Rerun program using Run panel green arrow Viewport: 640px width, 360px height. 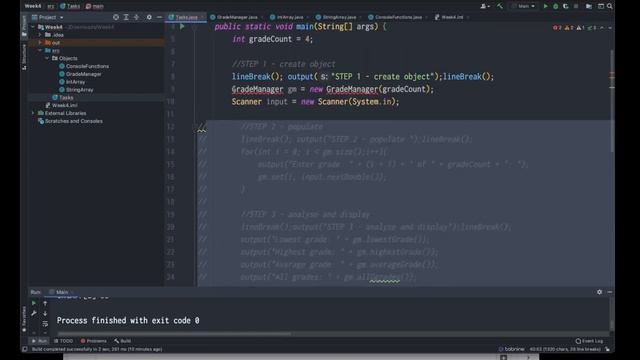click(34, 303)
